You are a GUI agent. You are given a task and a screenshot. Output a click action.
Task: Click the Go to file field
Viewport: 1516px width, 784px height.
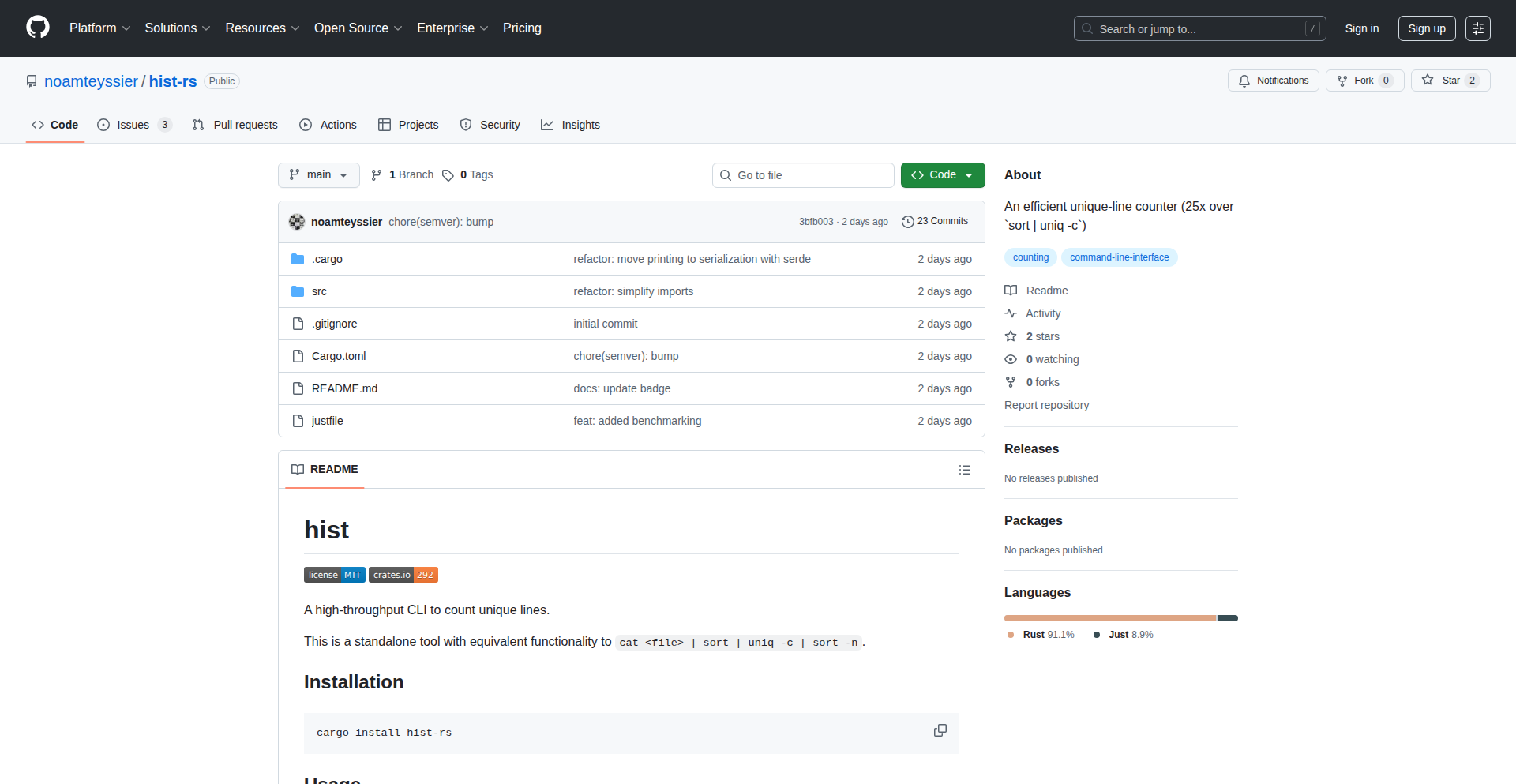pyautogui.click(x=803, y=175)
